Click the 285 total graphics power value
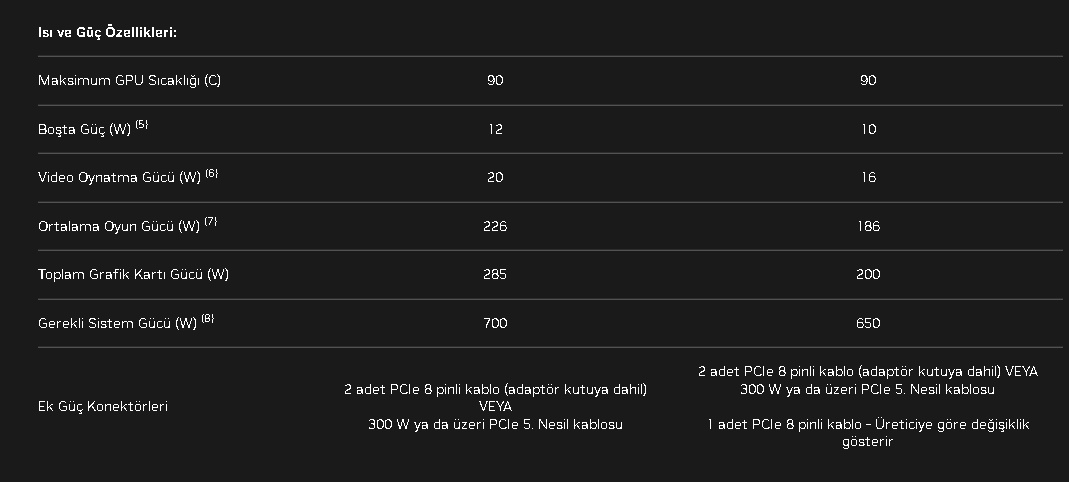This screenshot has width=1069, height=482. point(495,274)
